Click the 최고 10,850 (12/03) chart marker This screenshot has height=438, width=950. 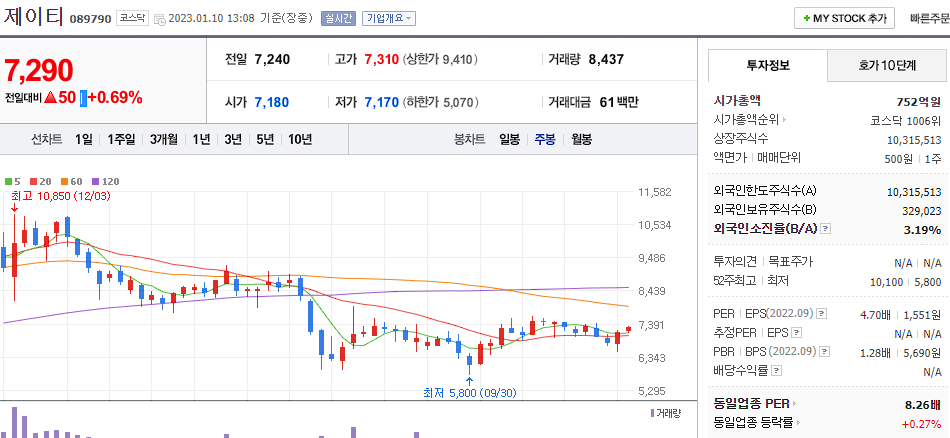click(x=61, y=196)
